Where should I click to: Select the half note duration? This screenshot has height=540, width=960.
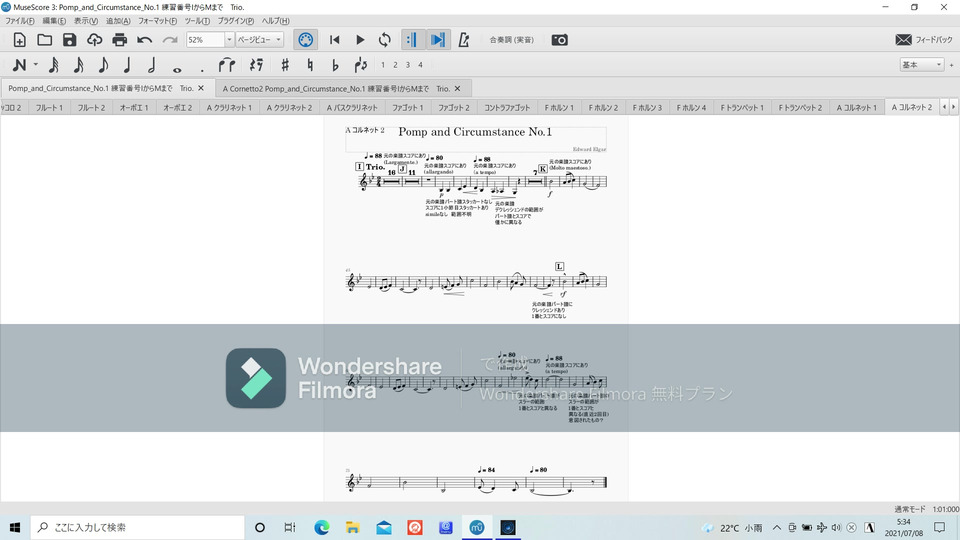[152, 65]
